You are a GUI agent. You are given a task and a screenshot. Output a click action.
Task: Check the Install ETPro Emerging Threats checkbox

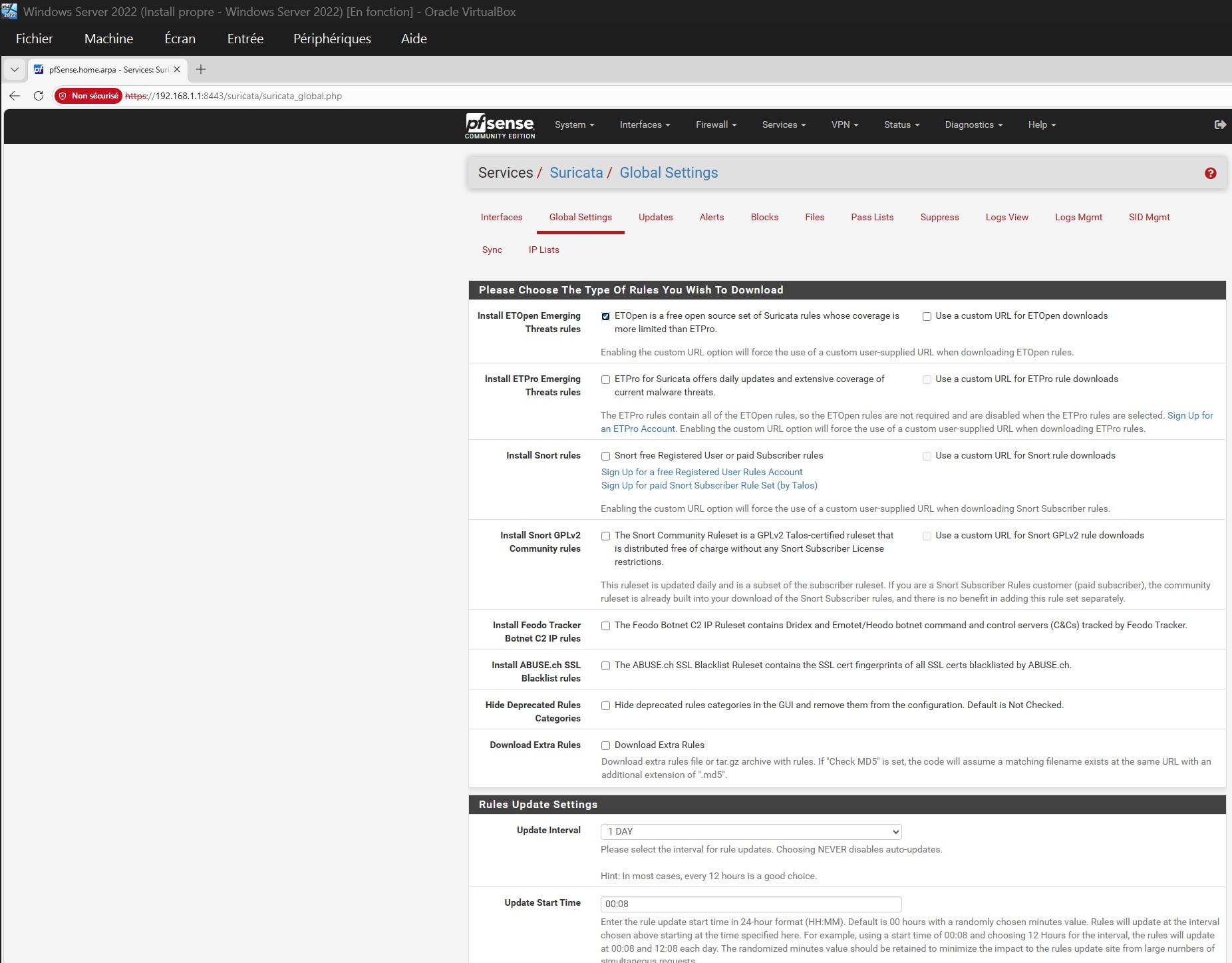[x=605, y=379]
